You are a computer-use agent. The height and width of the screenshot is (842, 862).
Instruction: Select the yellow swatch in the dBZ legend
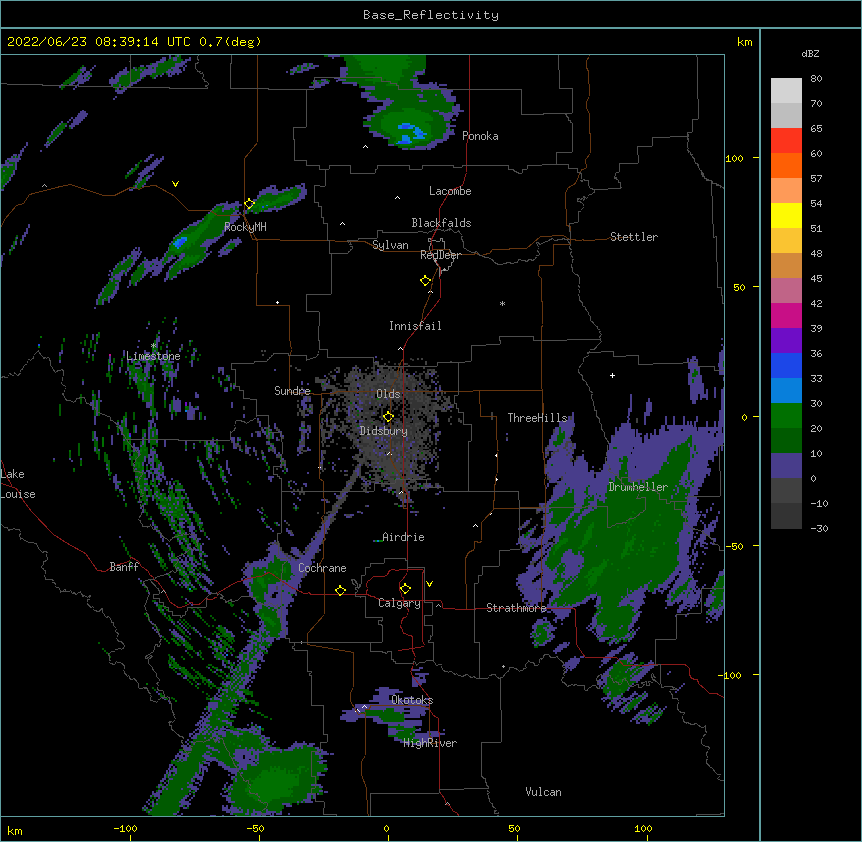click(786, 215)
